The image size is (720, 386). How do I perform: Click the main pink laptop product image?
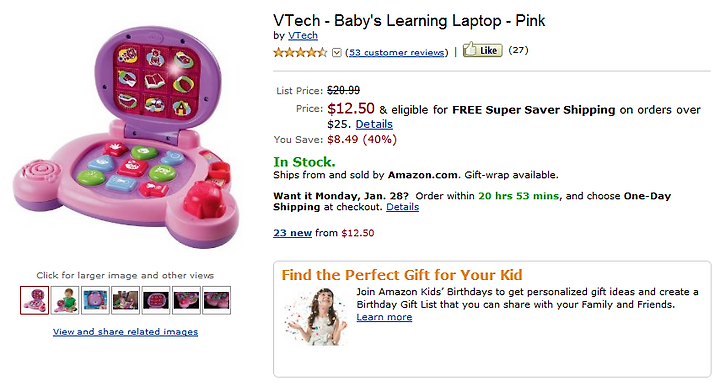click(126, 137)
